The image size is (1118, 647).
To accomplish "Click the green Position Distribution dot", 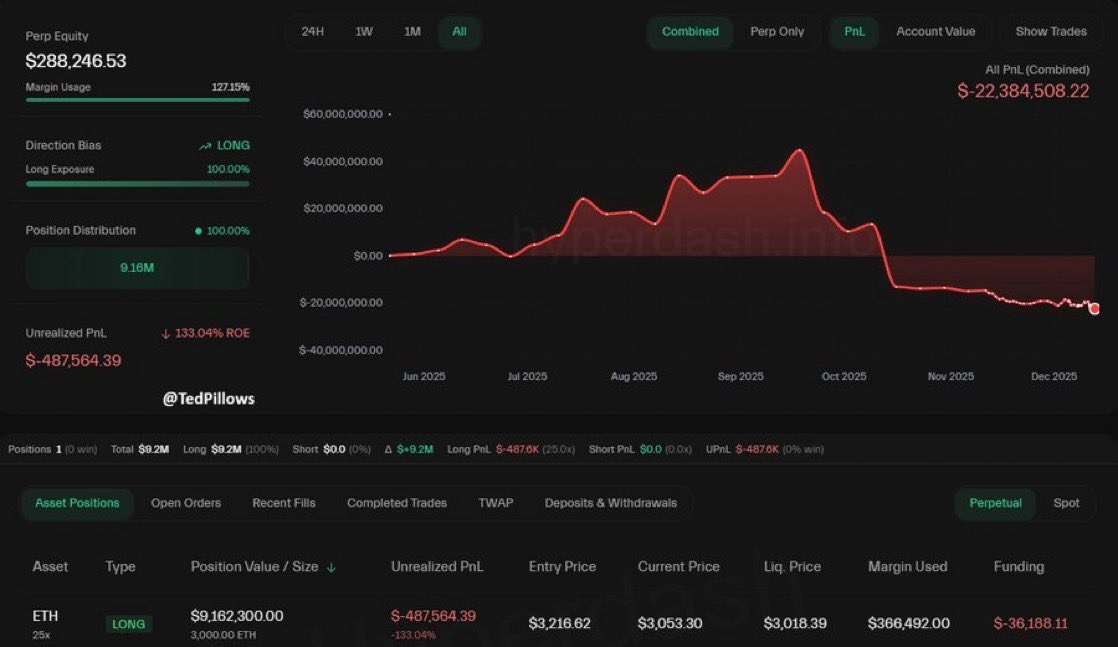I will coord(198,231).
